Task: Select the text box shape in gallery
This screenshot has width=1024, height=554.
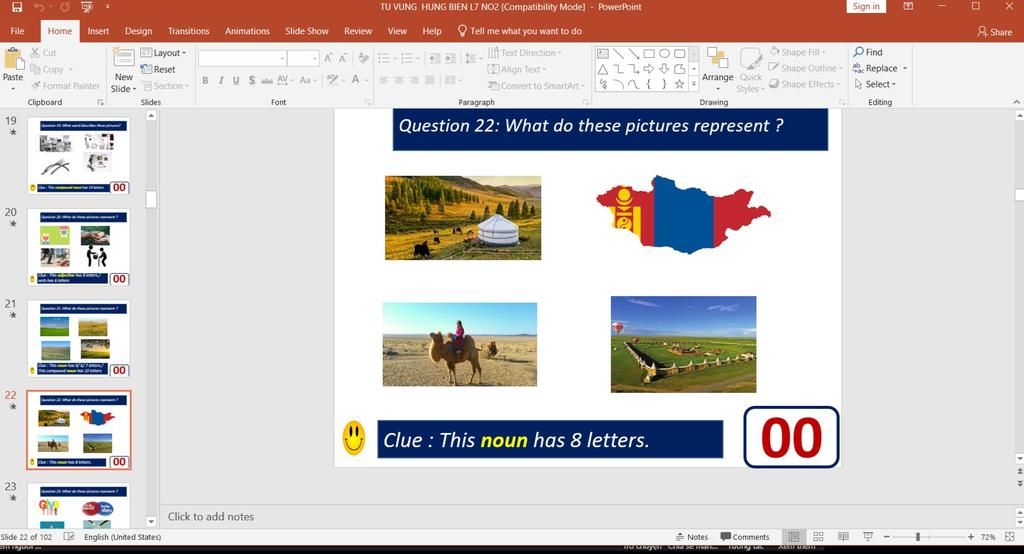Action: 603,54
